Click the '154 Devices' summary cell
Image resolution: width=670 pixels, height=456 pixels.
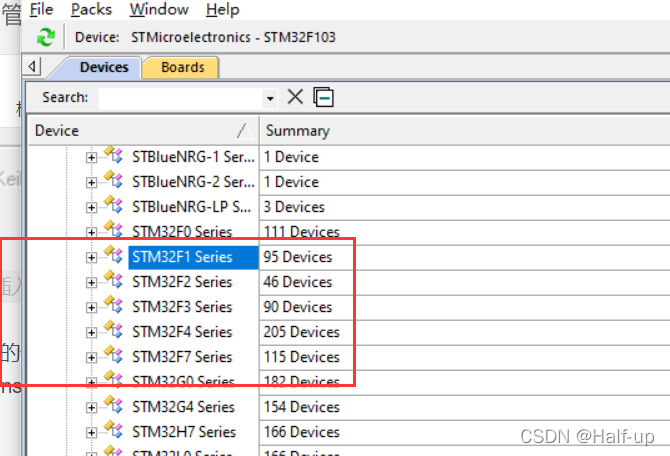pyautogui.click(x=302, y=407)
